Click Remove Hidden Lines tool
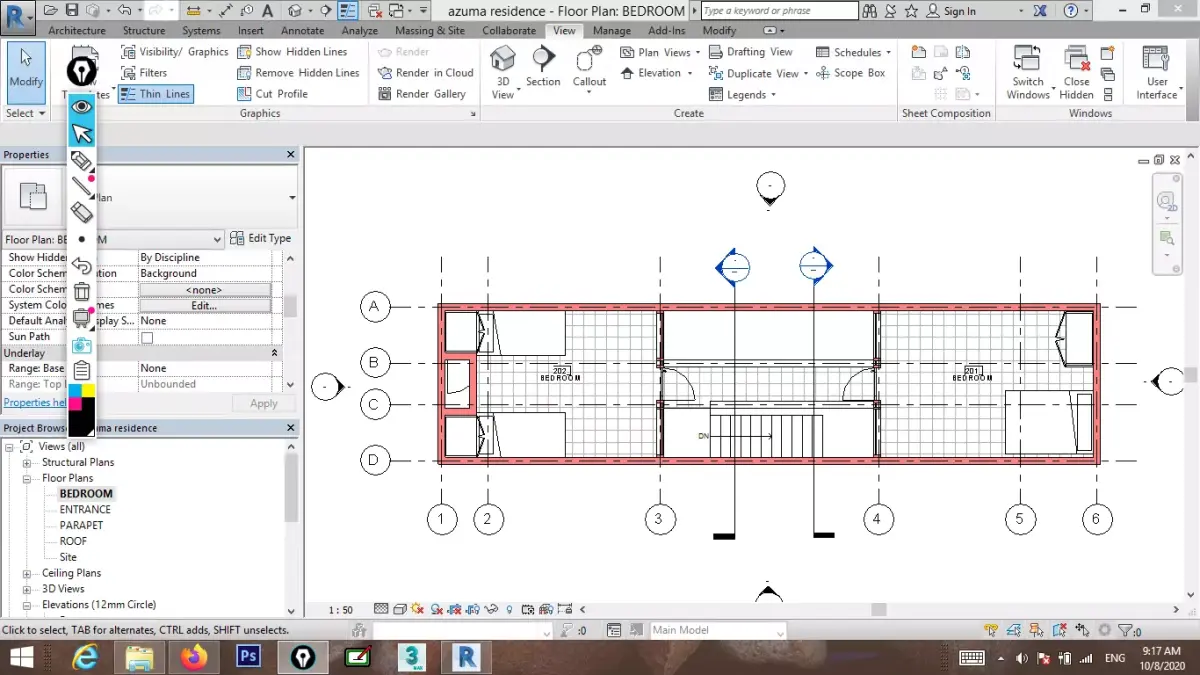Viewport: 1200px width, 675px height. (298, 73)
